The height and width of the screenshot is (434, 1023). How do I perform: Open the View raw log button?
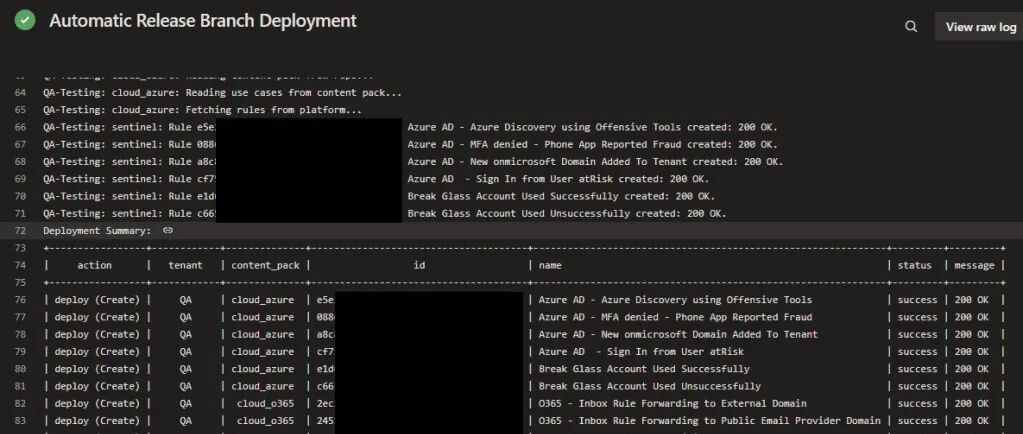tap(981, 27)
